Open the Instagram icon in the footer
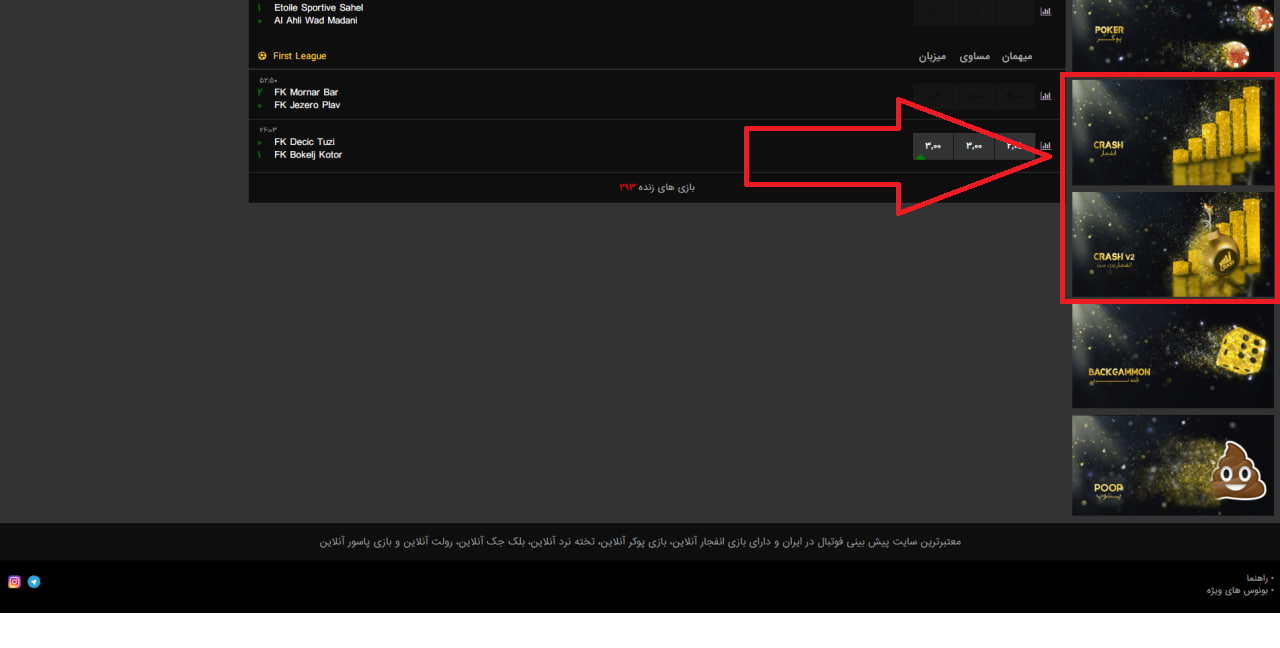 click(x=14, y=582)
